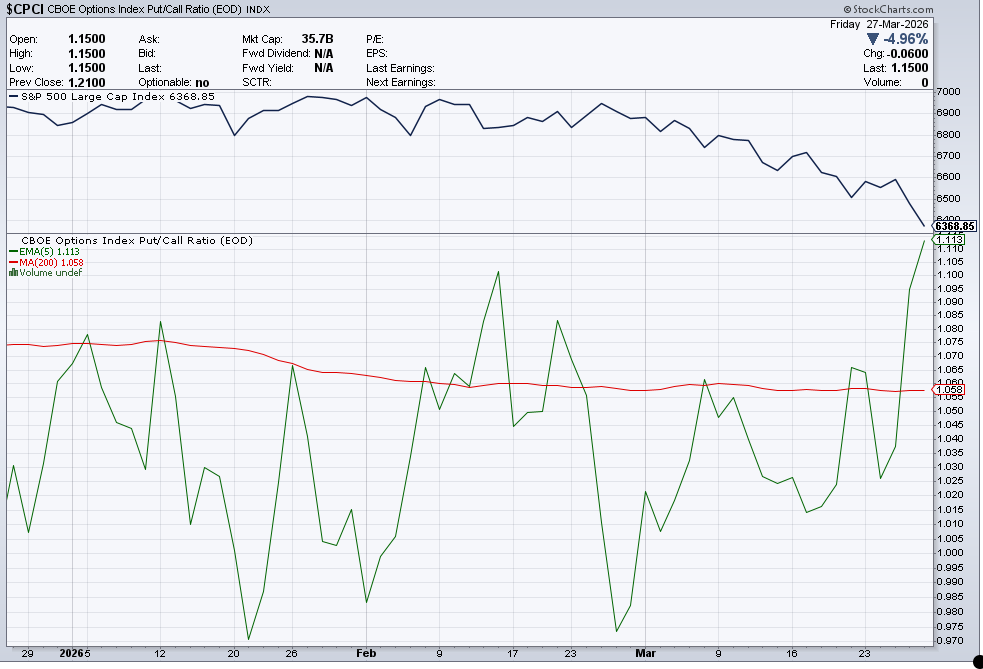Click the INDX exchange label
Image resolution: width=983 pixels, height=669 pixels.
tap(258, 9)
